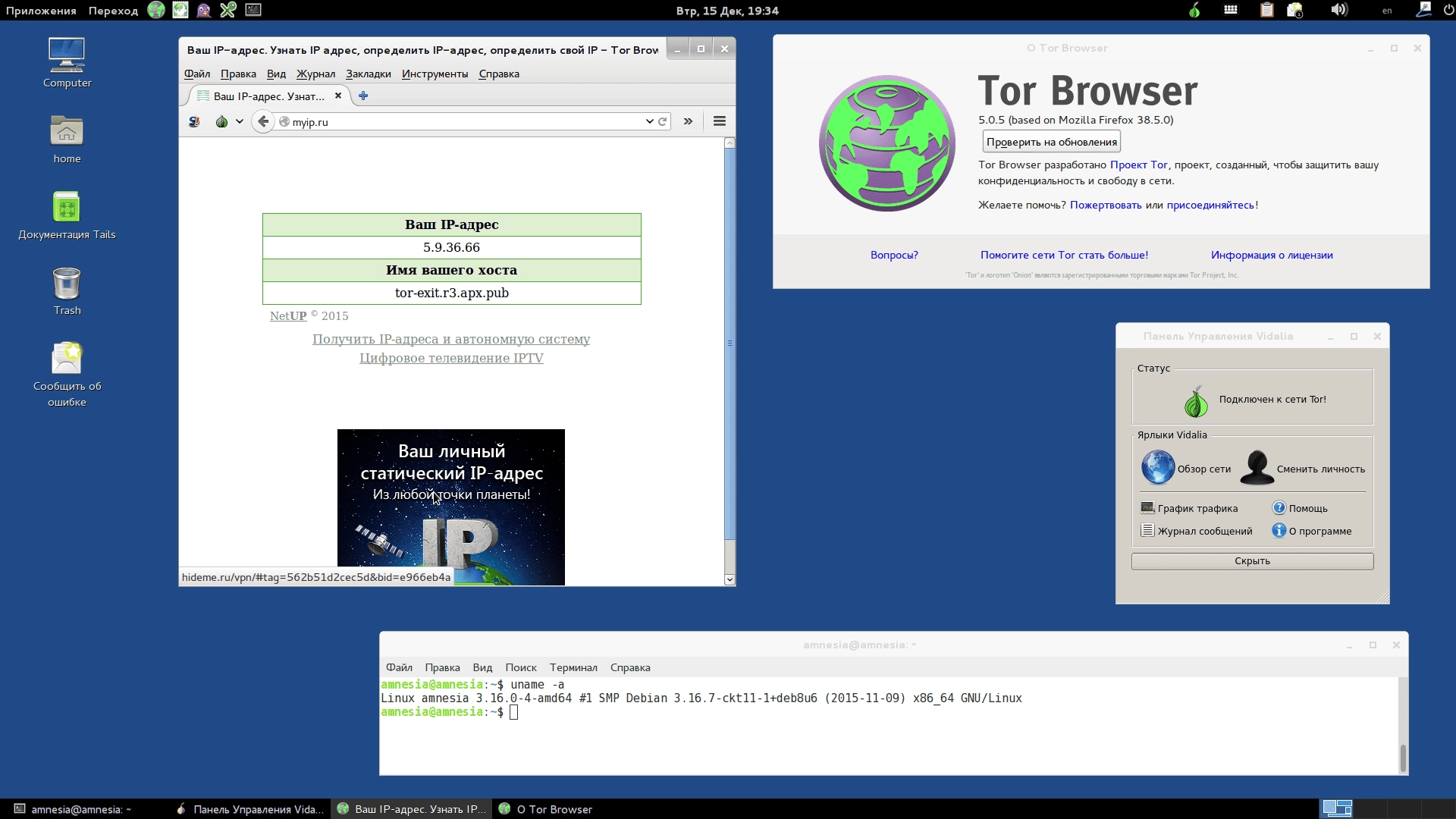Viewport: 1456px width, 819px height.
Task: Click Помогите сети Tor стать больше link
Action: tap(1064, 255)
